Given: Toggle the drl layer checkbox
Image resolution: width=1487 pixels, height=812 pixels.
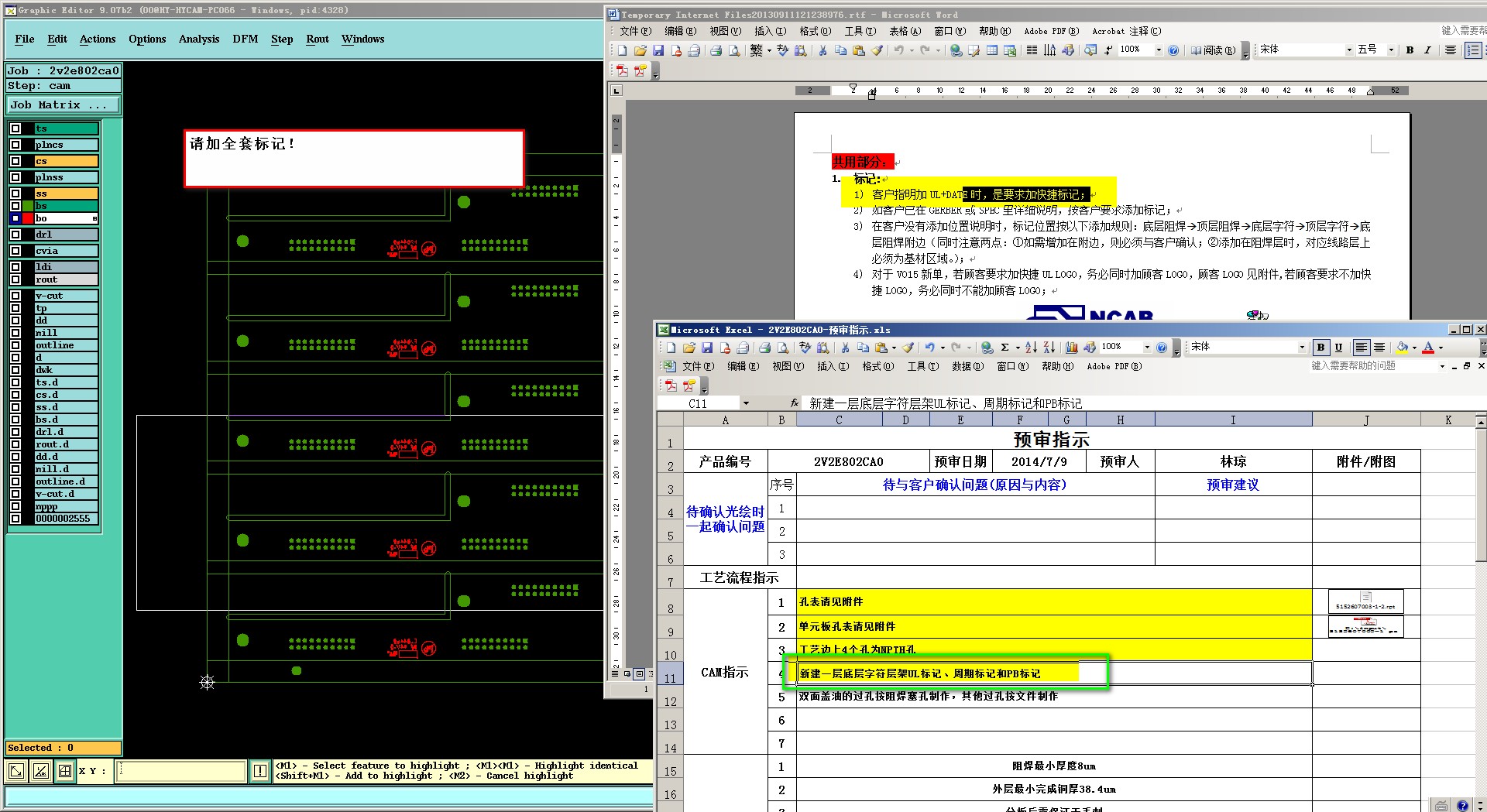Looking at the screenshot, I should [15, 234].
